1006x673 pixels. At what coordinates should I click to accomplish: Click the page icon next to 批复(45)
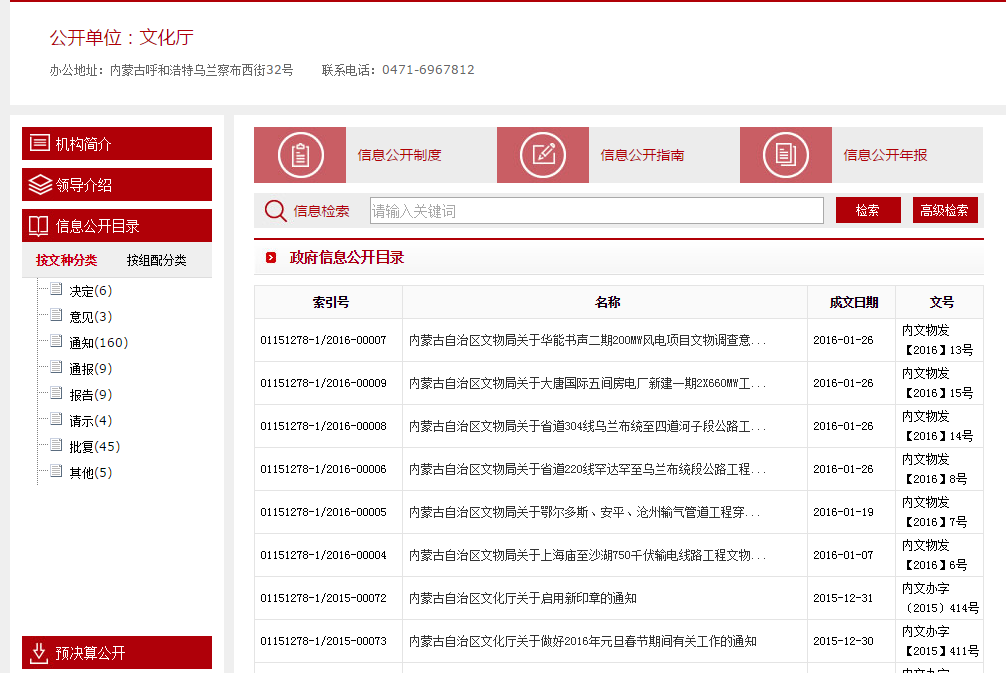(x=56, y=445)
